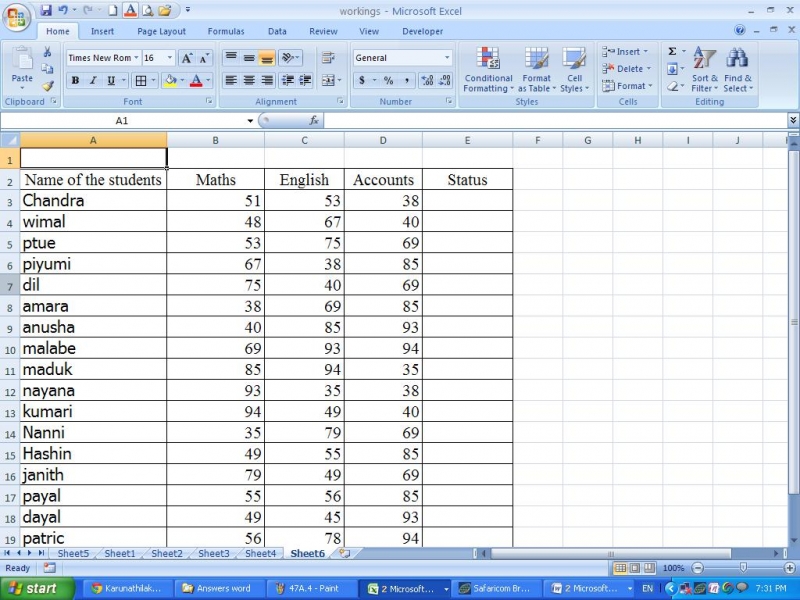Toggle Italic formatting

pos(93,81)
